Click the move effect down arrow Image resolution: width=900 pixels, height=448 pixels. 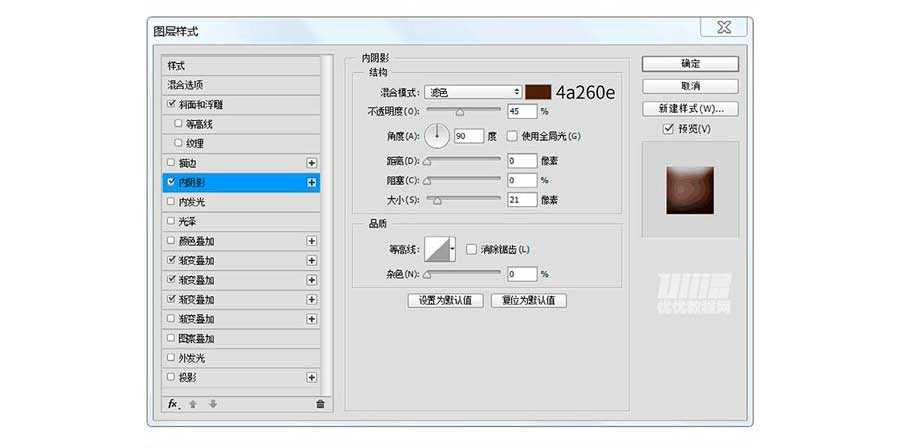(x=212, y=404)
